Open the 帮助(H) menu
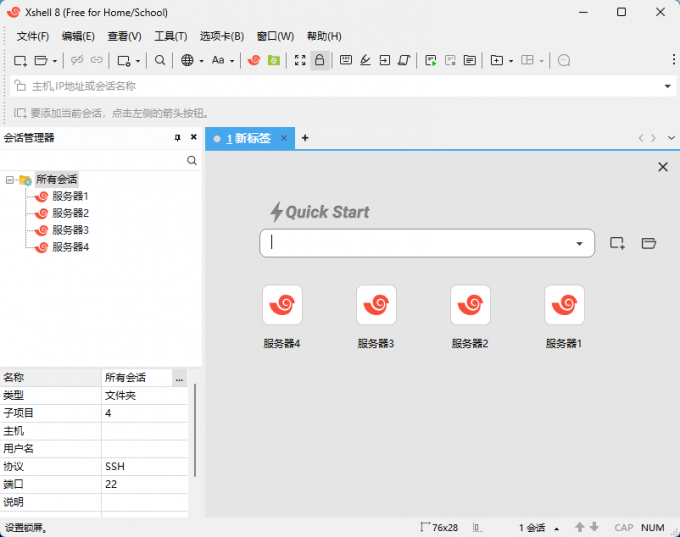 (x=324, y=36)
